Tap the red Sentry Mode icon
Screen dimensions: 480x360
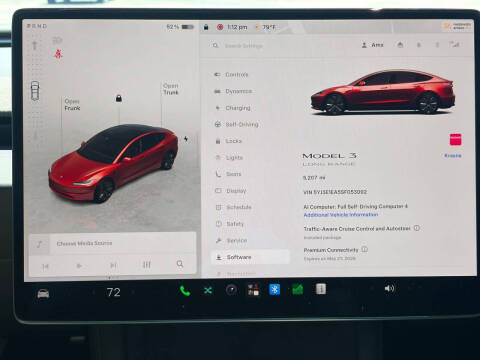tap(220, 27)
